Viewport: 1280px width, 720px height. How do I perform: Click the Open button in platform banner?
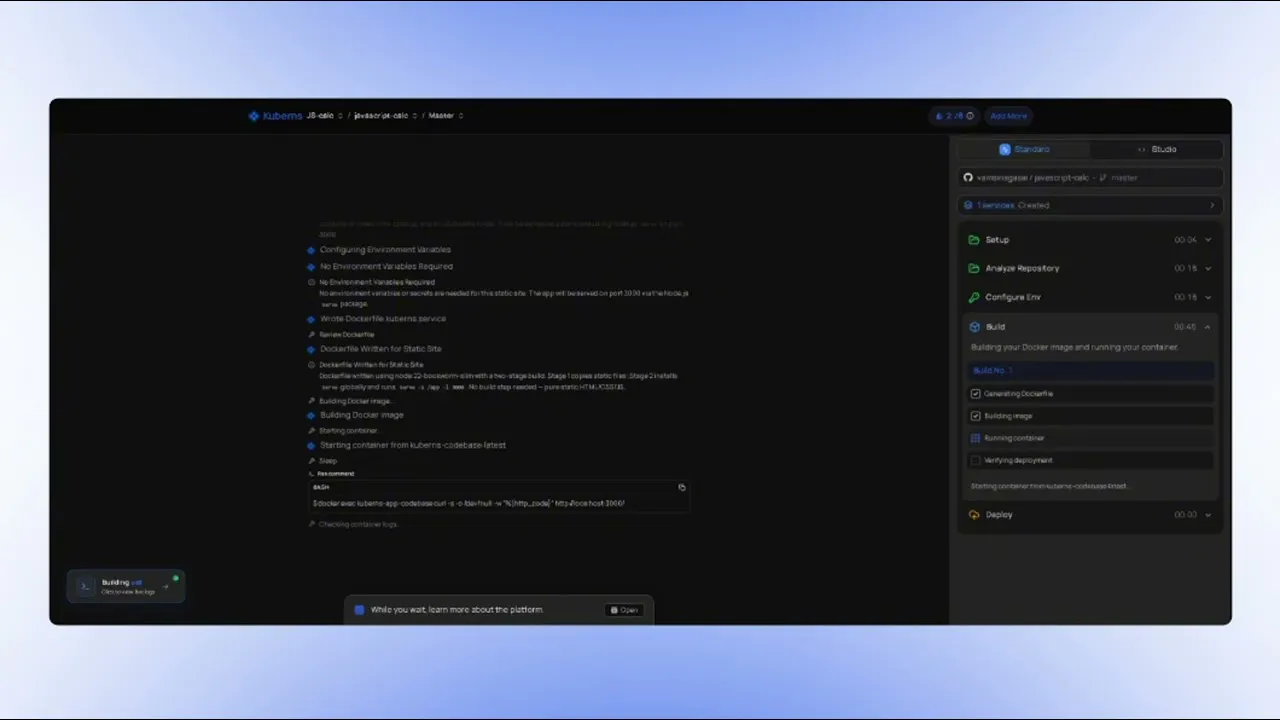tap(624, 610)
